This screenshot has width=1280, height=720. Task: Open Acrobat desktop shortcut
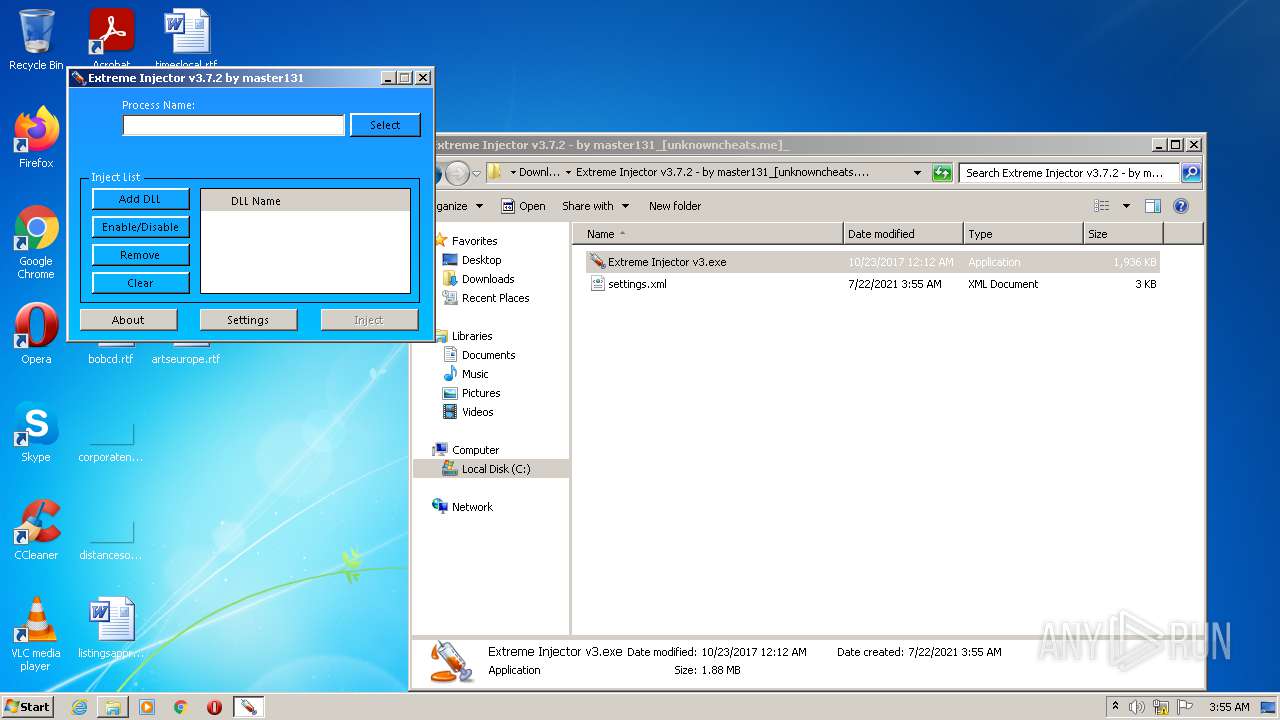pyautogui.click(x=112, y=40)
